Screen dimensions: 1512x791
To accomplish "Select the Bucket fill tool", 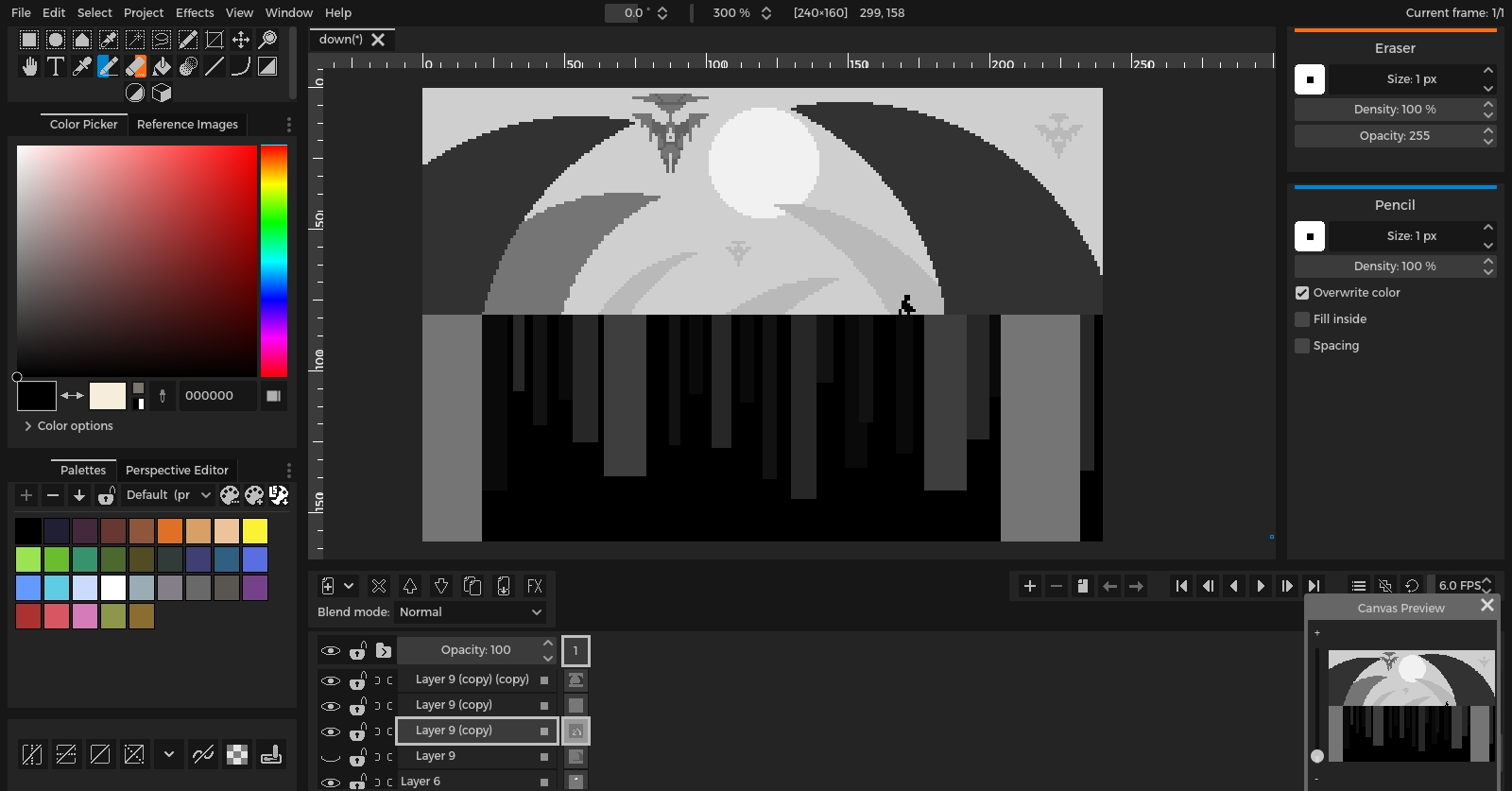I will point(162,66).
